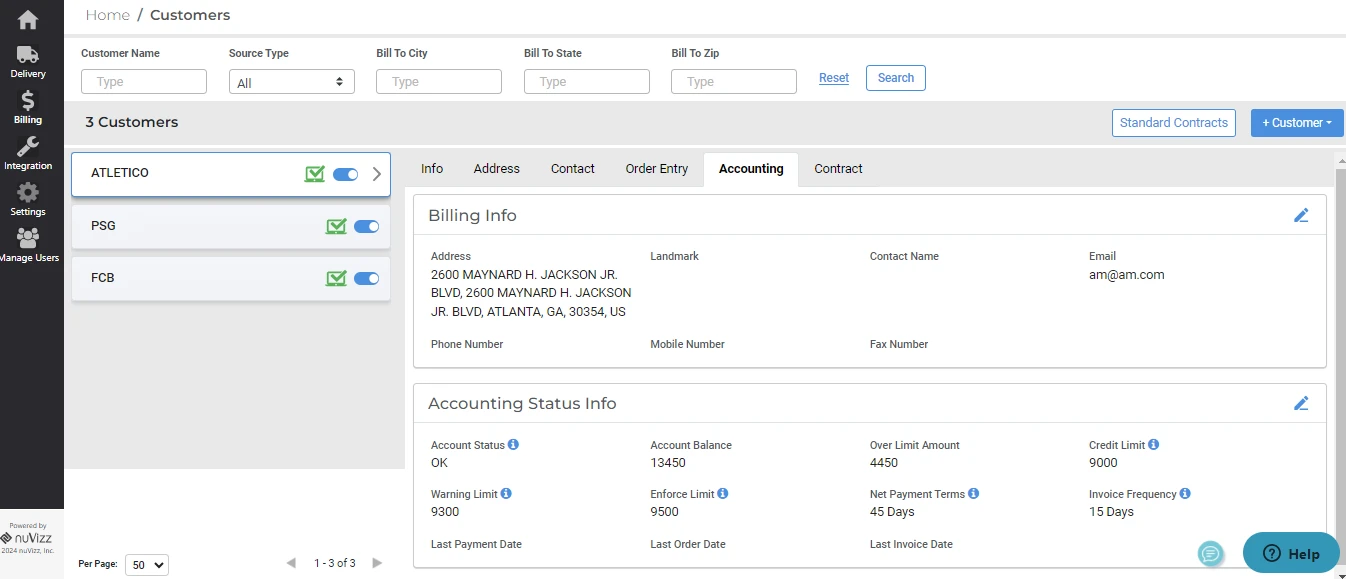The height and width of the screenshot is (579, 1346).
Task: Open the Delivery truck section
Action: click(x=28, y=61)
